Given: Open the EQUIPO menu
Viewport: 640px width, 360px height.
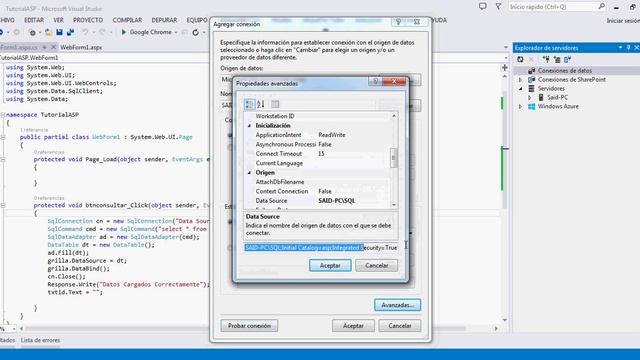Looking at the screenshot, I should tap(197, 20).
